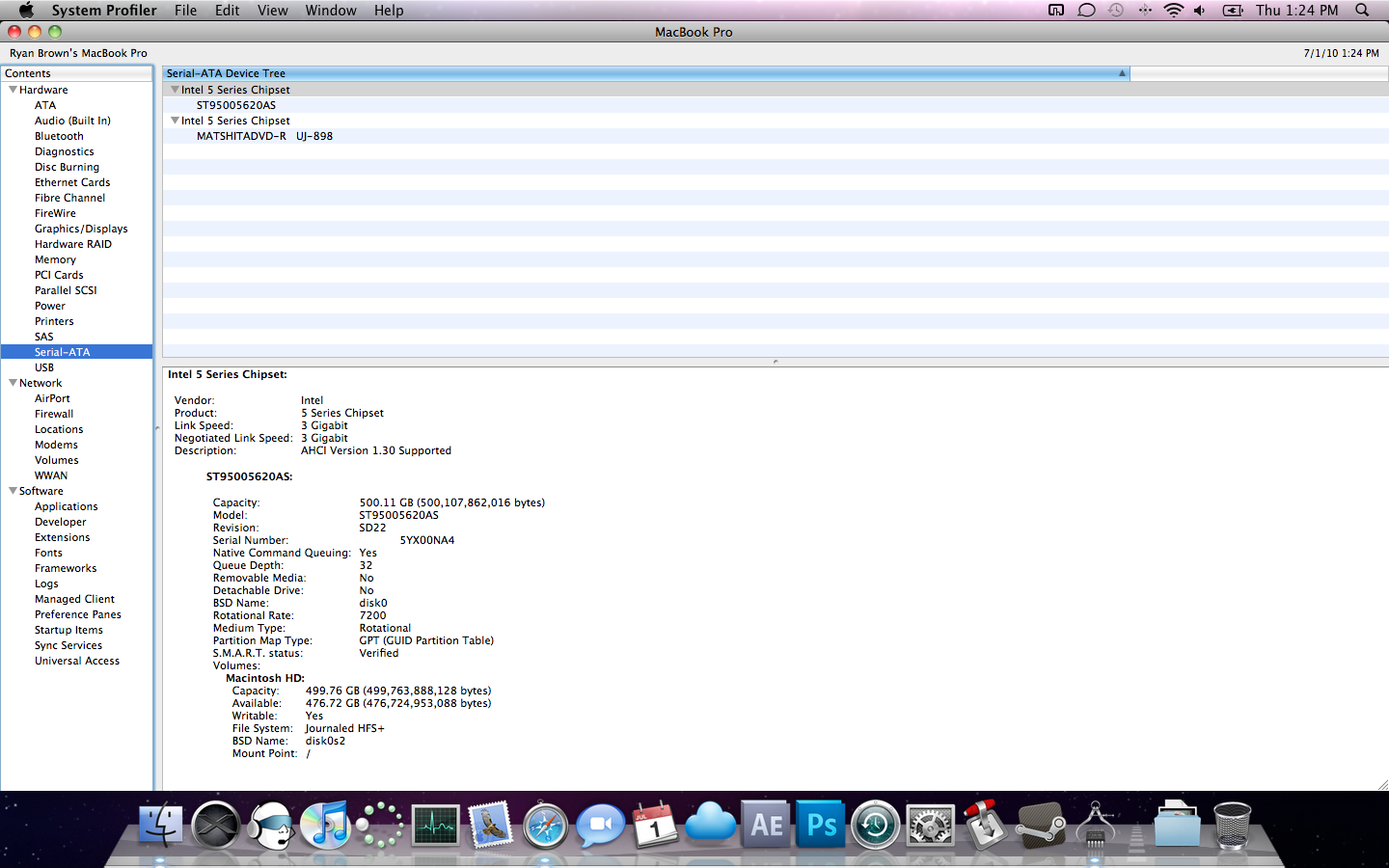The image size is (1389, 868).
Task: Open Ventrilo headset icon in Dock
Action: coord(270,826)
